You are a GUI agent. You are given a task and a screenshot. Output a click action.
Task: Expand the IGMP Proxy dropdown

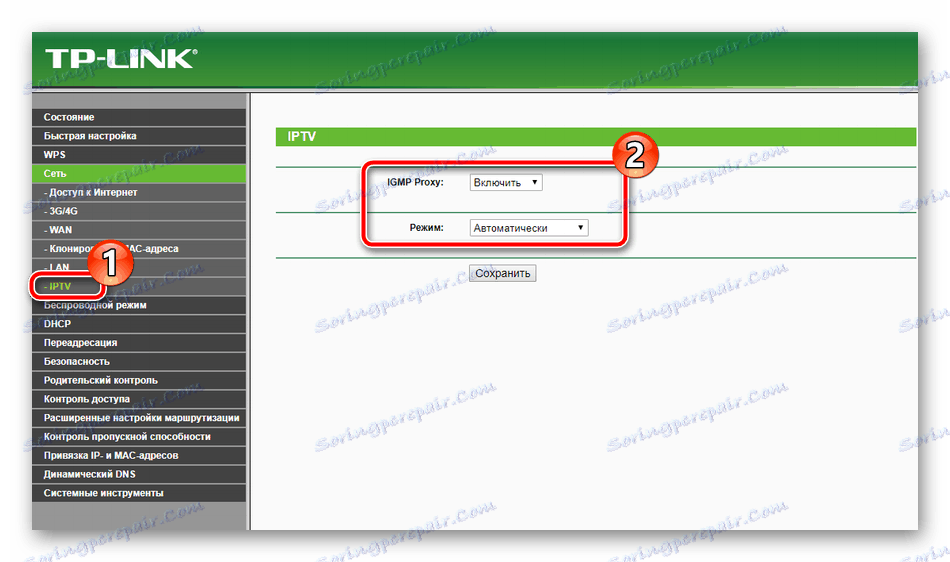(x=506, y=182)
